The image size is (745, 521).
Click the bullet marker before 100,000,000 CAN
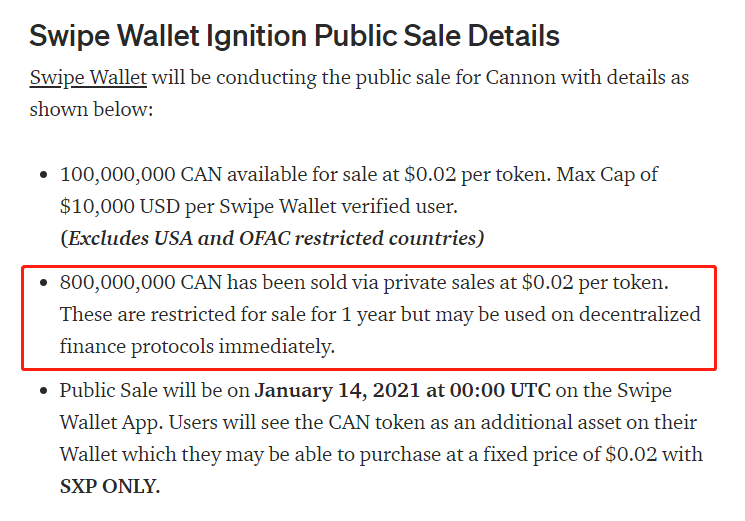pos(44,175)
